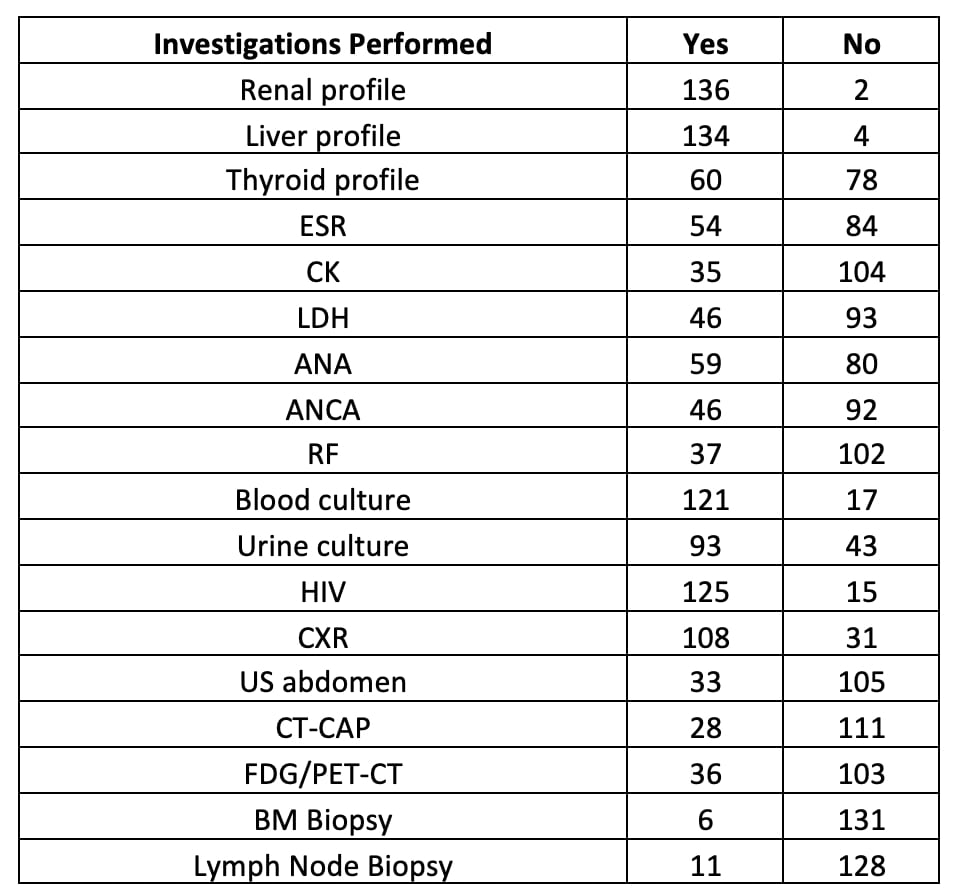
Task: Select the Yes value for HIV
Action: 705,592
